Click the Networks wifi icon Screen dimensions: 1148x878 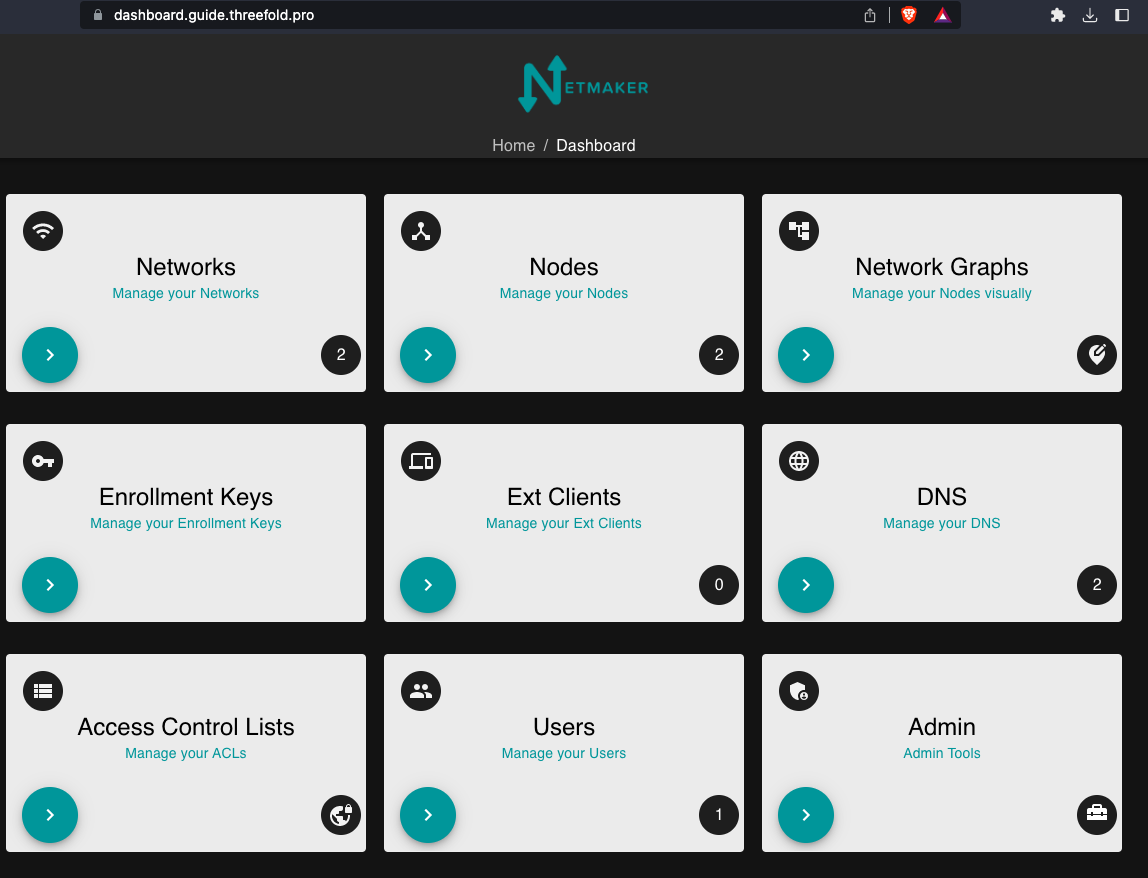(43, 231)
